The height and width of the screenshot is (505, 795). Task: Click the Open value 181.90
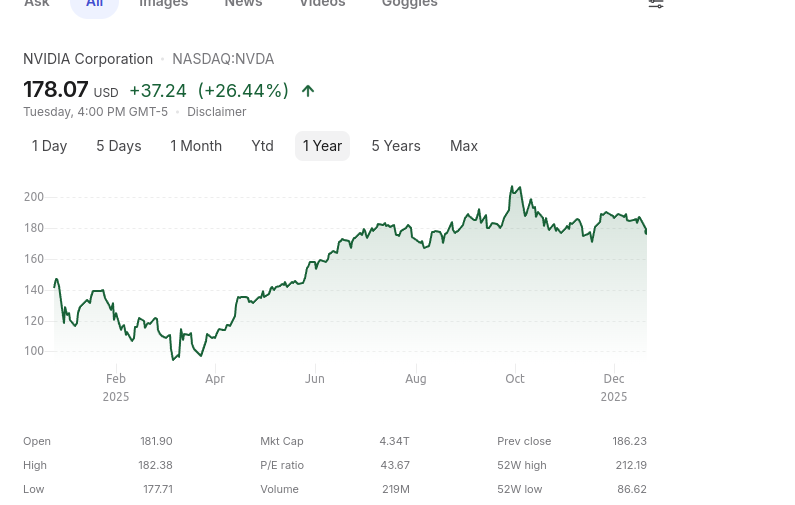(156, 441)
